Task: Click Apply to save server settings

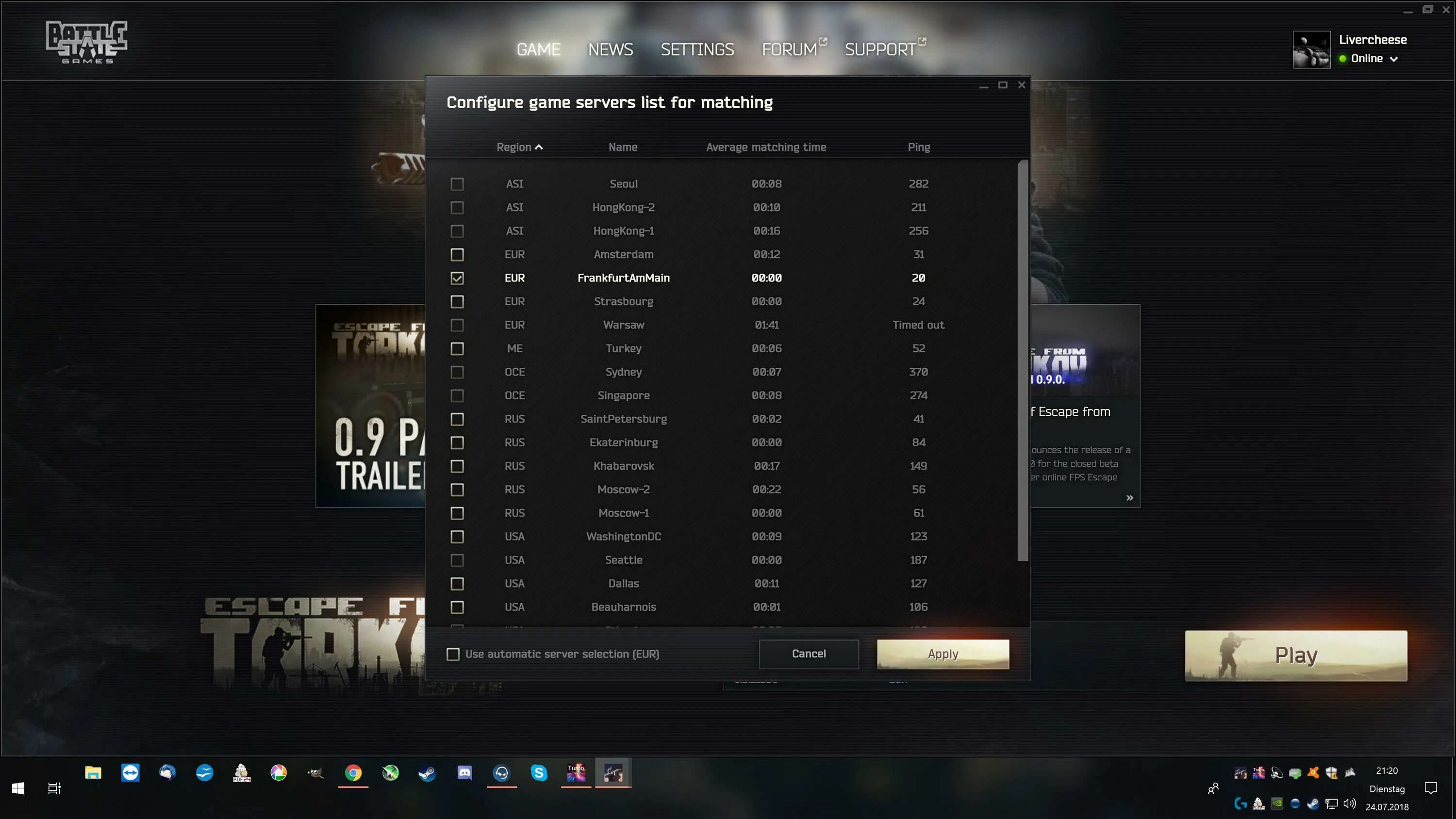Action: pyautogui.click(x=942, y=653)
